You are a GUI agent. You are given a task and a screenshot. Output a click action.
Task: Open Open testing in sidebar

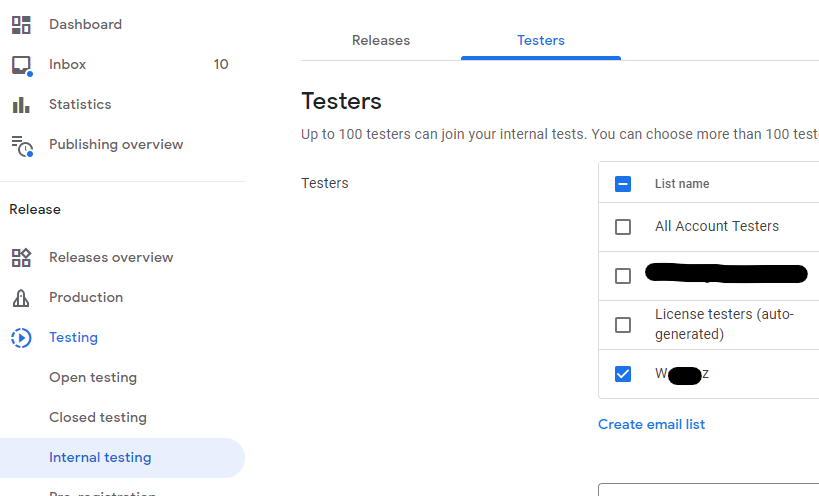(x=93, y=378)
